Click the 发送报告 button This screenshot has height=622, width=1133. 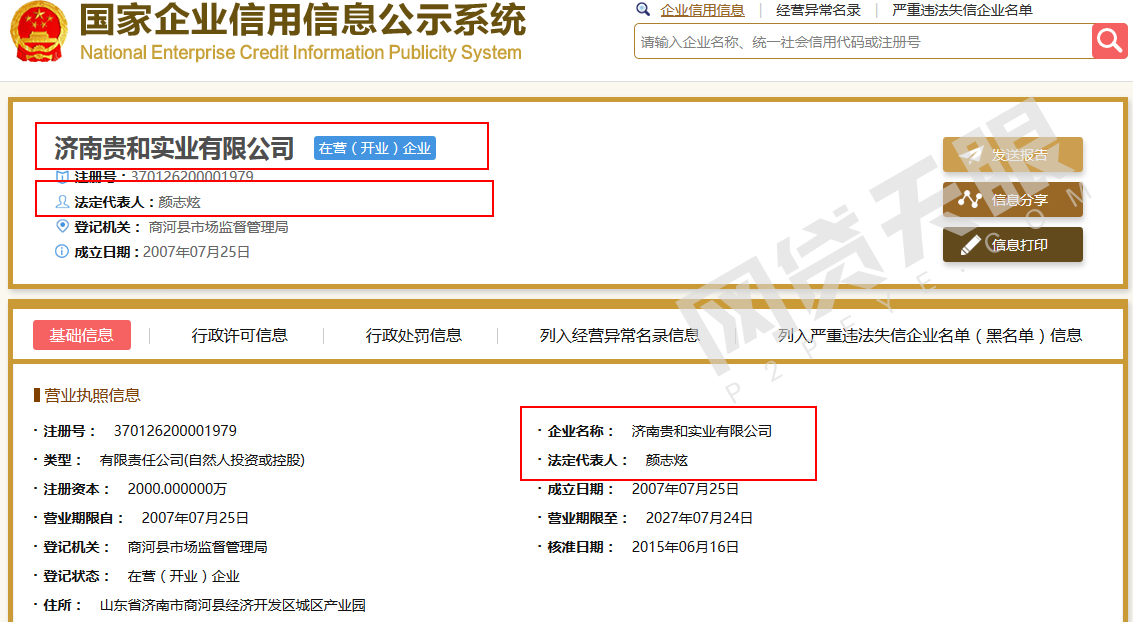point(1012,155)
